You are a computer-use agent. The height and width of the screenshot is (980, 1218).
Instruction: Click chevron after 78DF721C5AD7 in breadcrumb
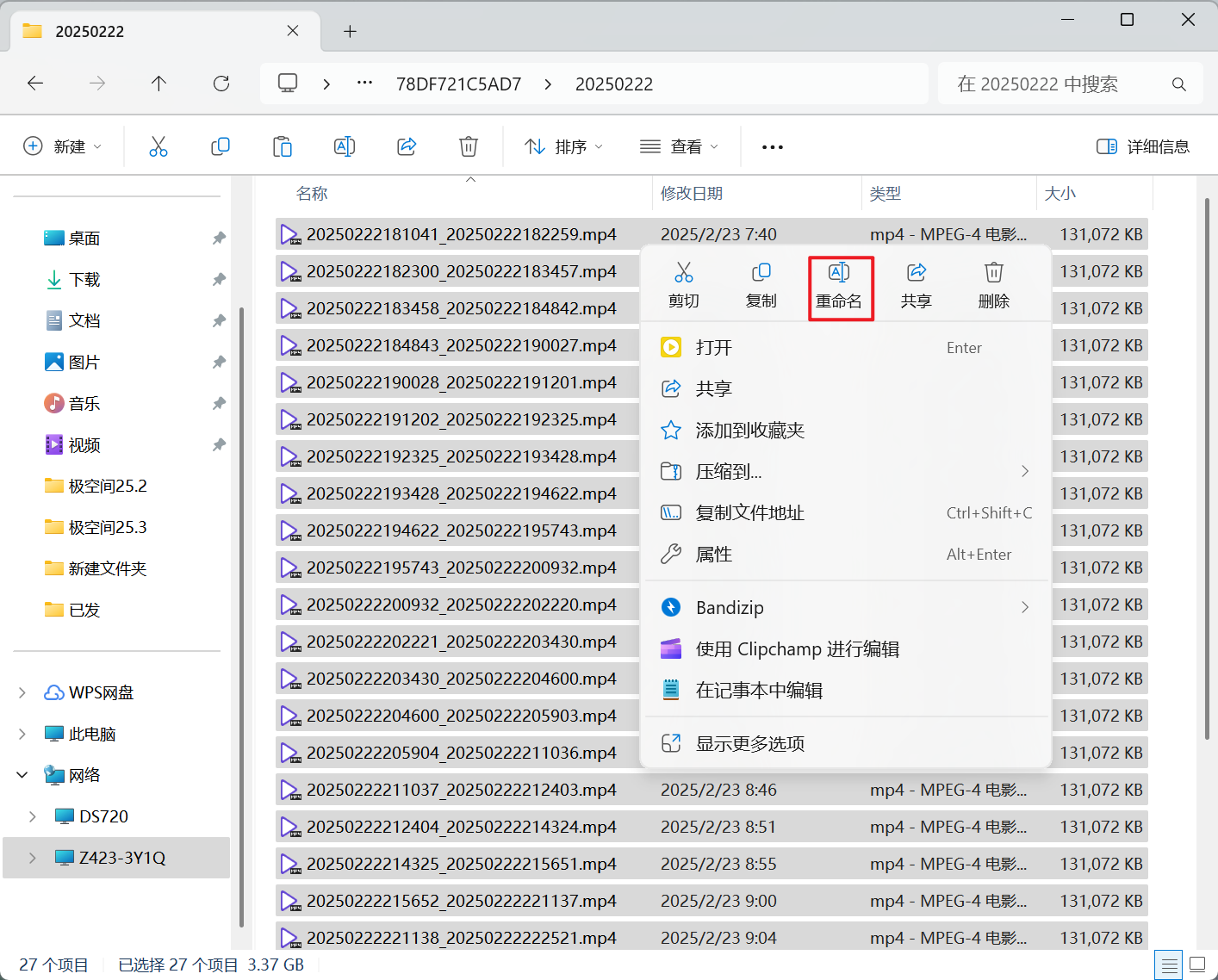(x=549, y=84)
